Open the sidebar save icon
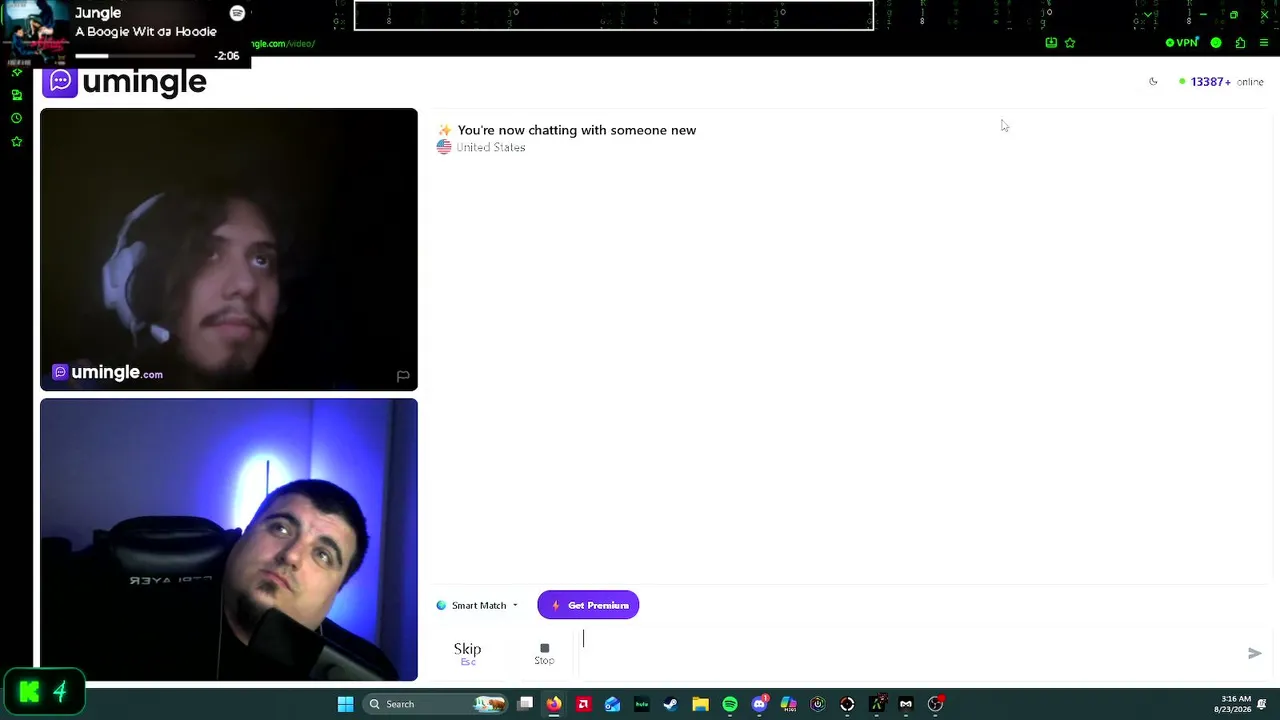Viewport: 1280px width, 720px height. [16, 95]
